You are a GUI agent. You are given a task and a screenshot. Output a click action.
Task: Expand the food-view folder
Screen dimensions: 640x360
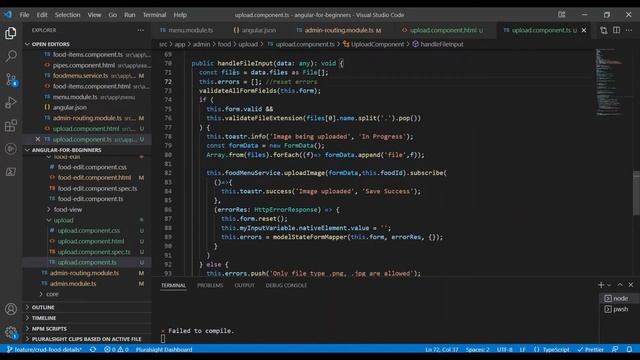point(67,209)
